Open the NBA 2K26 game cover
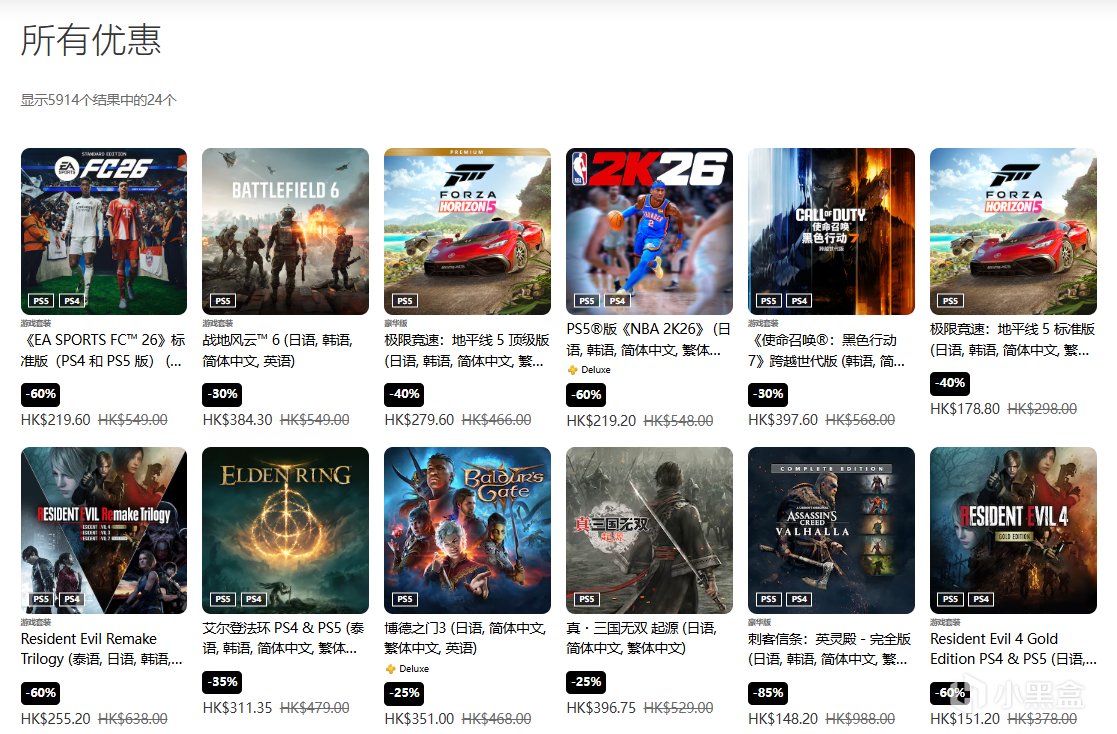 tap(650, 231)
